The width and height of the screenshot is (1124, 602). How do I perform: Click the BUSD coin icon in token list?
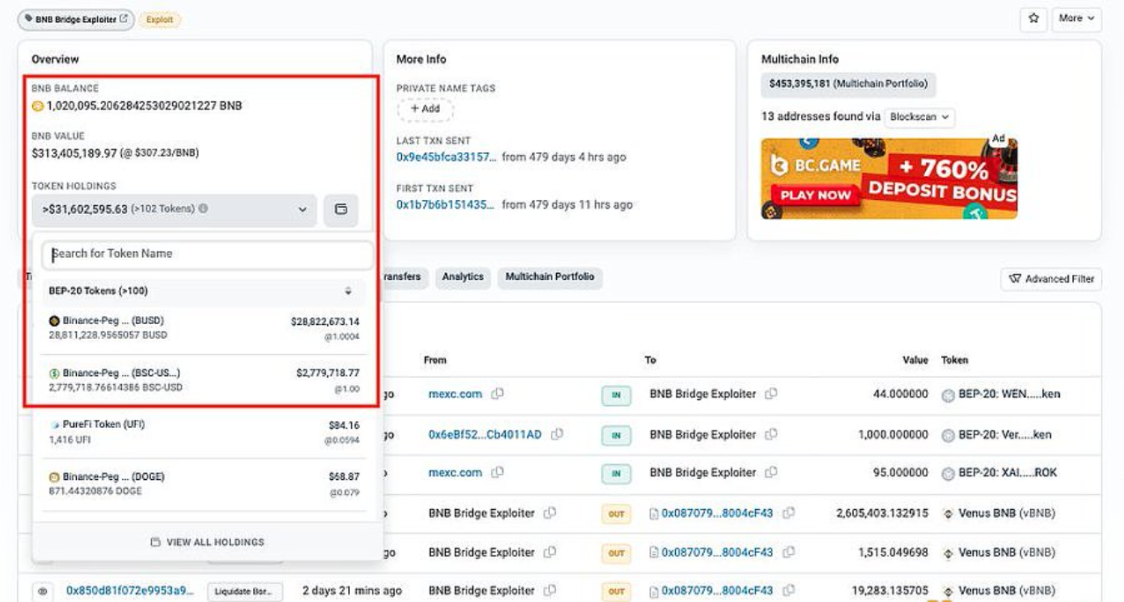click(54, 321)
